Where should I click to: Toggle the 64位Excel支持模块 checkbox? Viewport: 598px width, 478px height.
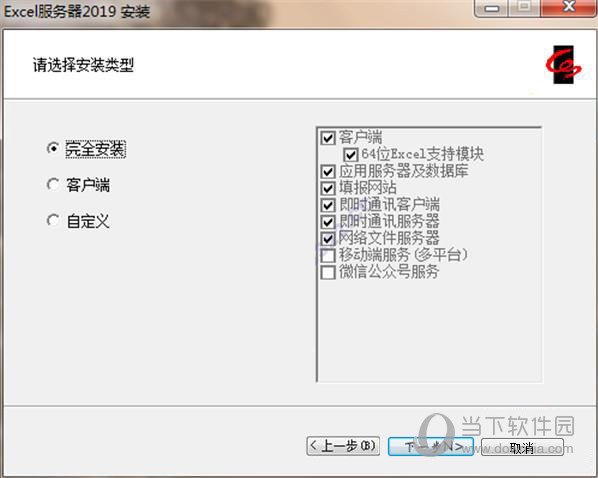tap(350, 154)
